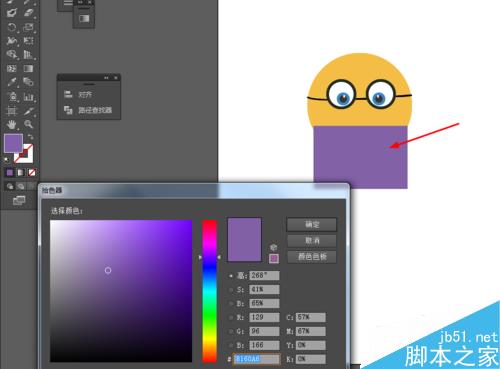Screen dimensions: 500x369
Task: Open 颜色色板 color swatches button
Action: (x=312, y=257)
